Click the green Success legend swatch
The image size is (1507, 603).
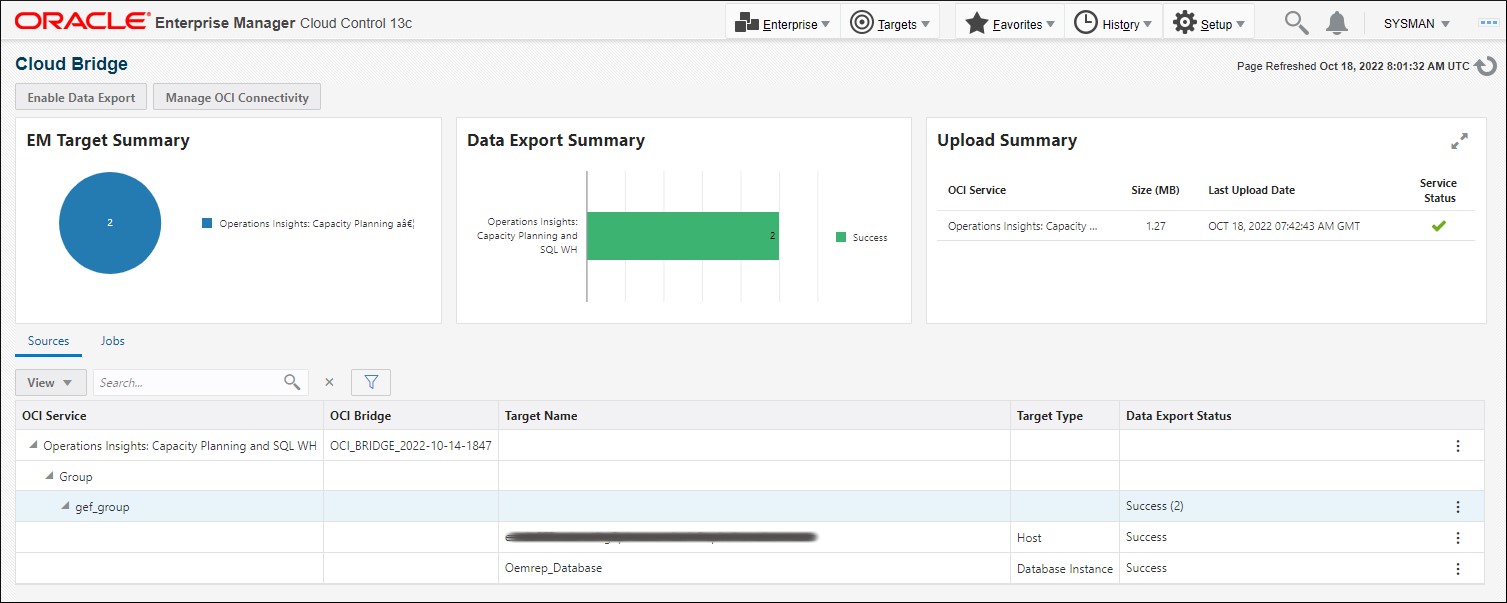coord(841,237)
